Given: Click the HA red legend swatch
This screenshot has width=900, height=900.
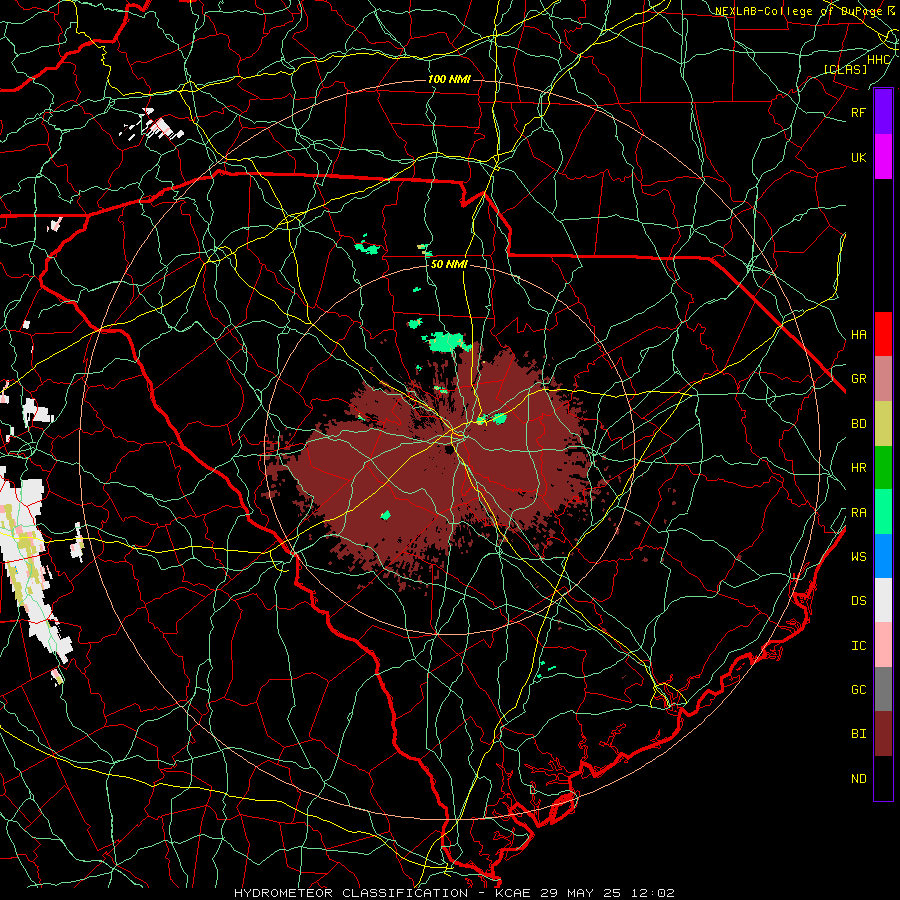Looking at the screenshot, I should [883, 334].
